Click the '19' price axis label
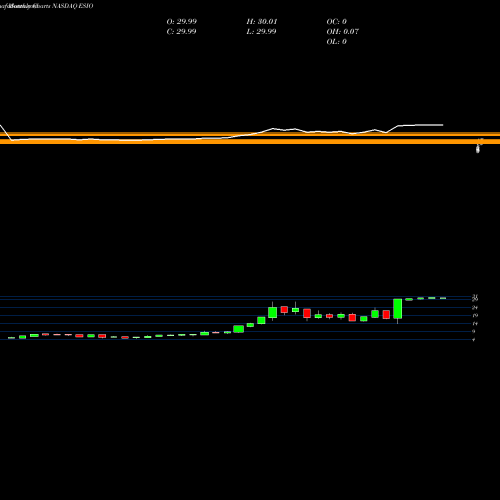The height and width of the screenshot is (500, 500). 475,315
